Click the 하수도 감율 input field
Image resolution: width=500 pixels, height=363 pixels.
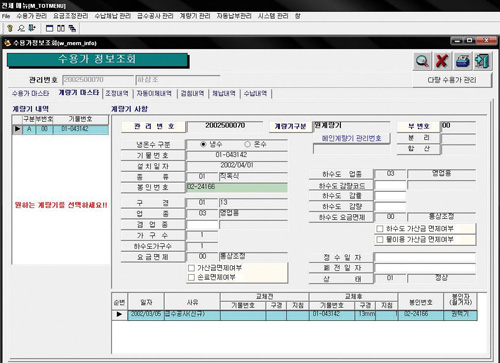tap(390, 196)
